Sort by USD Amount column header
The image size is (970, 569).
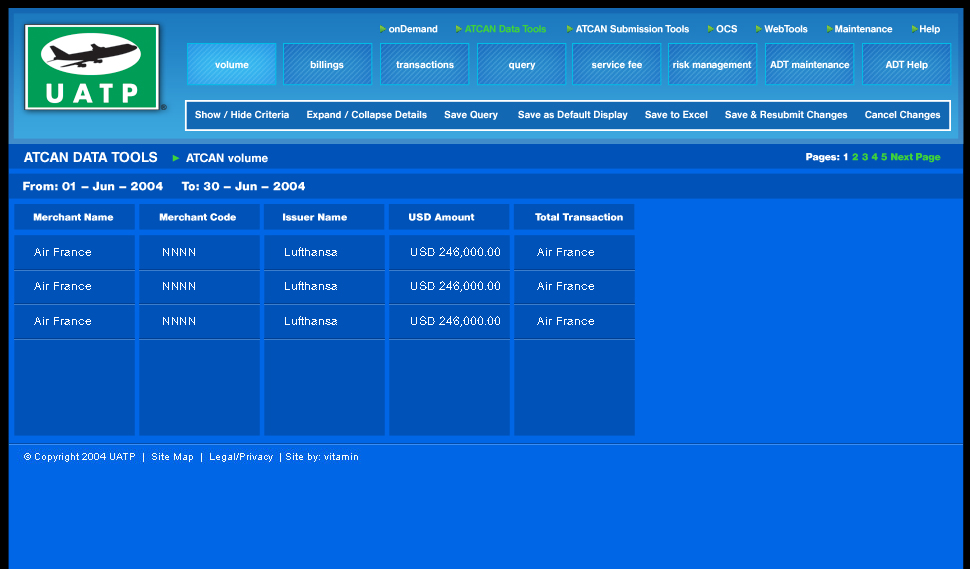click(441, 217)
